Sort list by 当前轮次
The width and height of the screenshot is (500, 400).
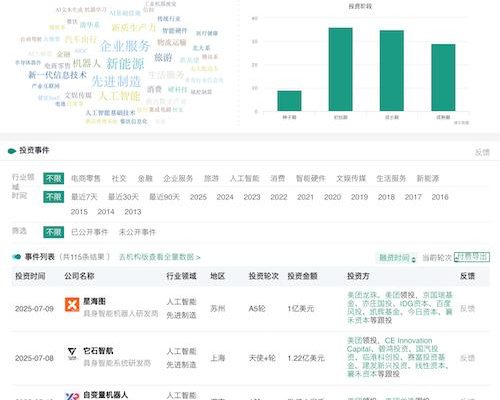[437, 258]
